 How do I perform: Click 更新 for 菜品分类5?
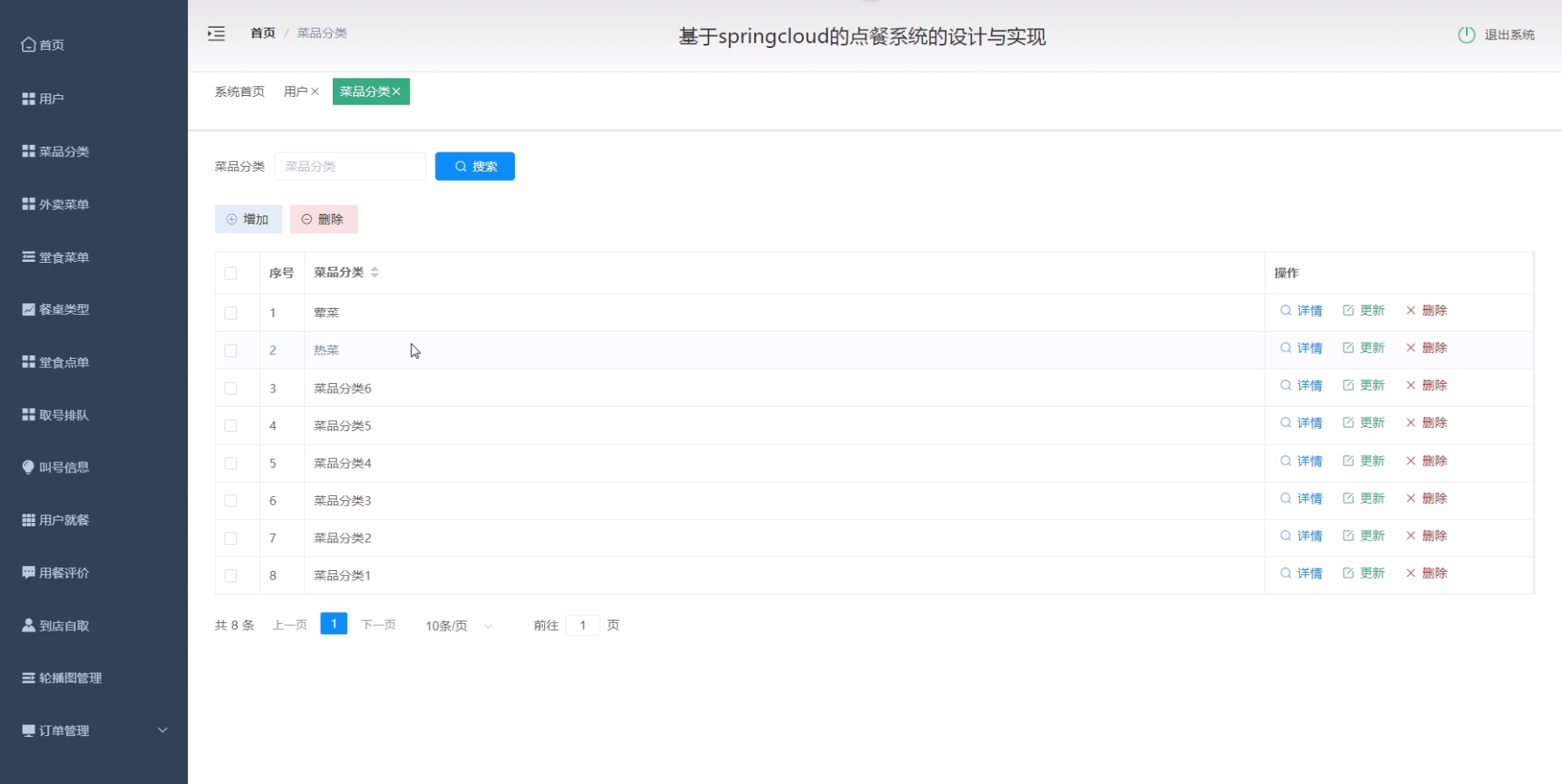tap(1363, 423)
